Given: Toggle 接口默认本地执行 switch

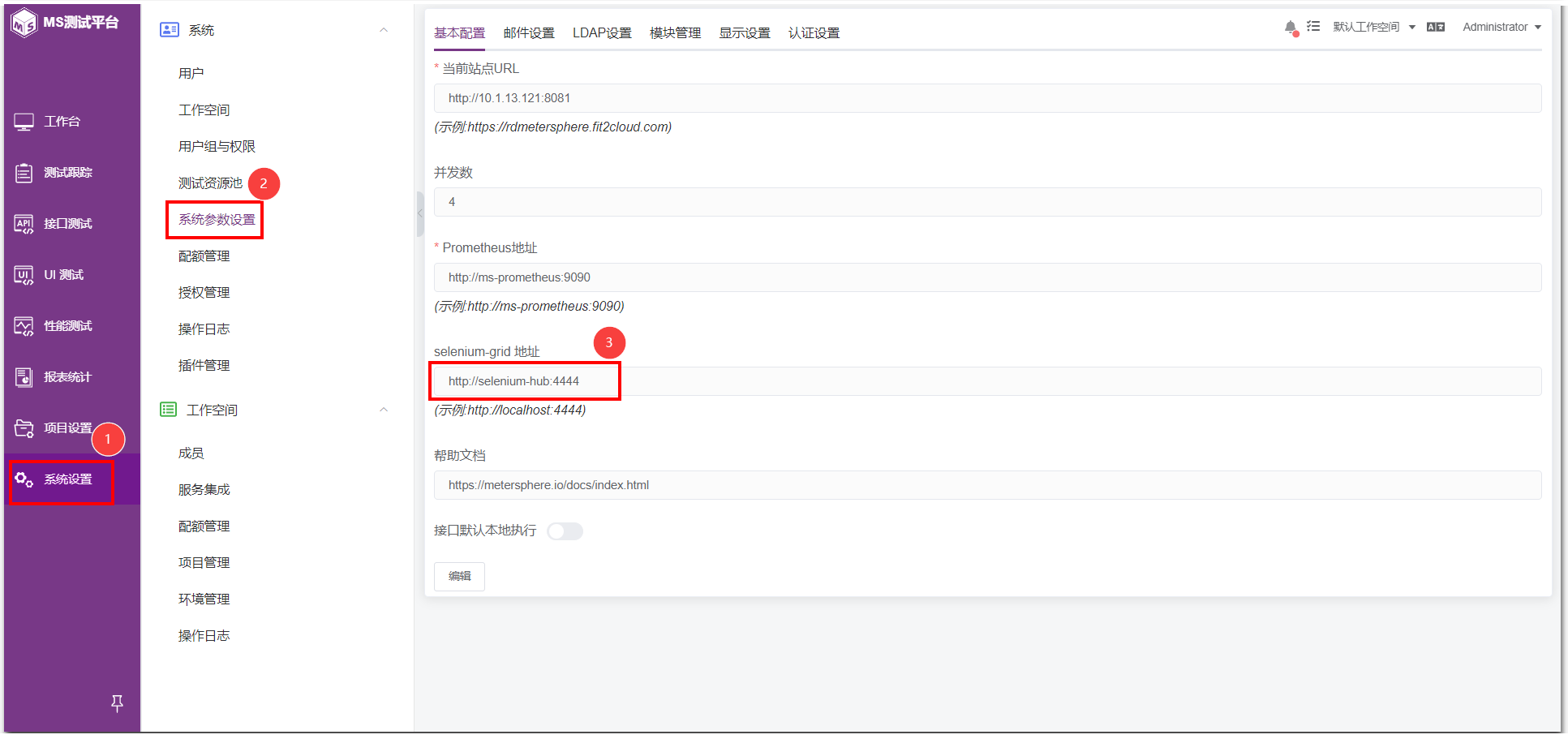Looking at the screenshot, I should point(565,531).
